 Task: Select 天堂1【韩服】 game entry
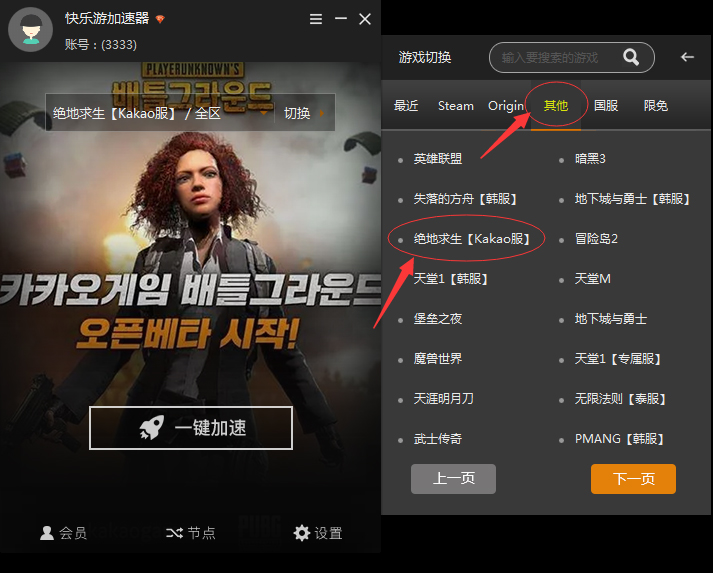point(451,279)
